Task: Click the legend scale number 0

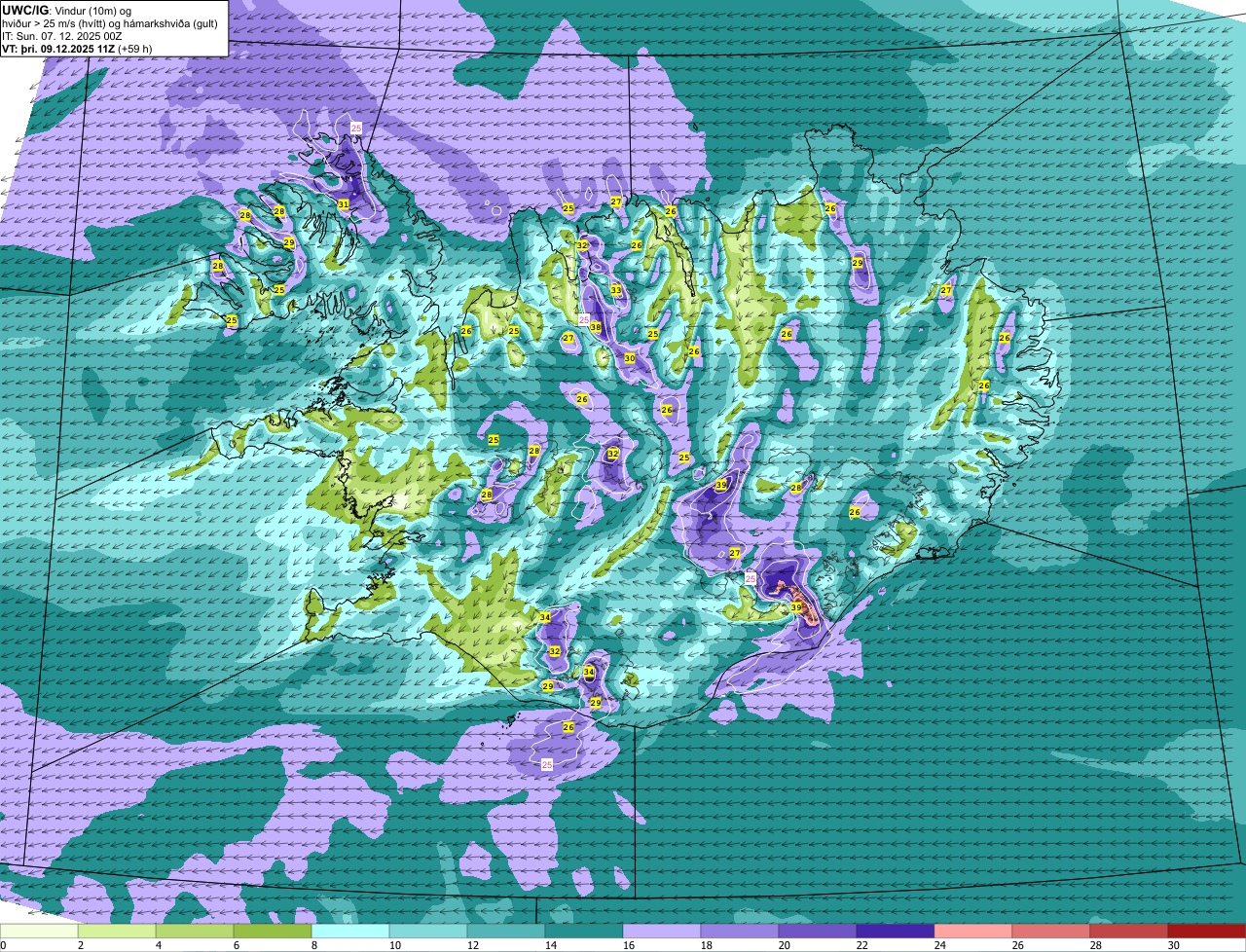Action: (x=3, y=945)
